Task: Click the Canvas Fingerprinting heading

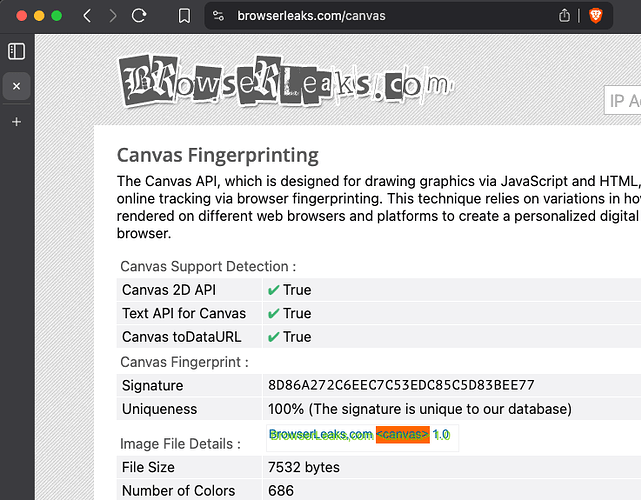Action: [x=218, y=155]
